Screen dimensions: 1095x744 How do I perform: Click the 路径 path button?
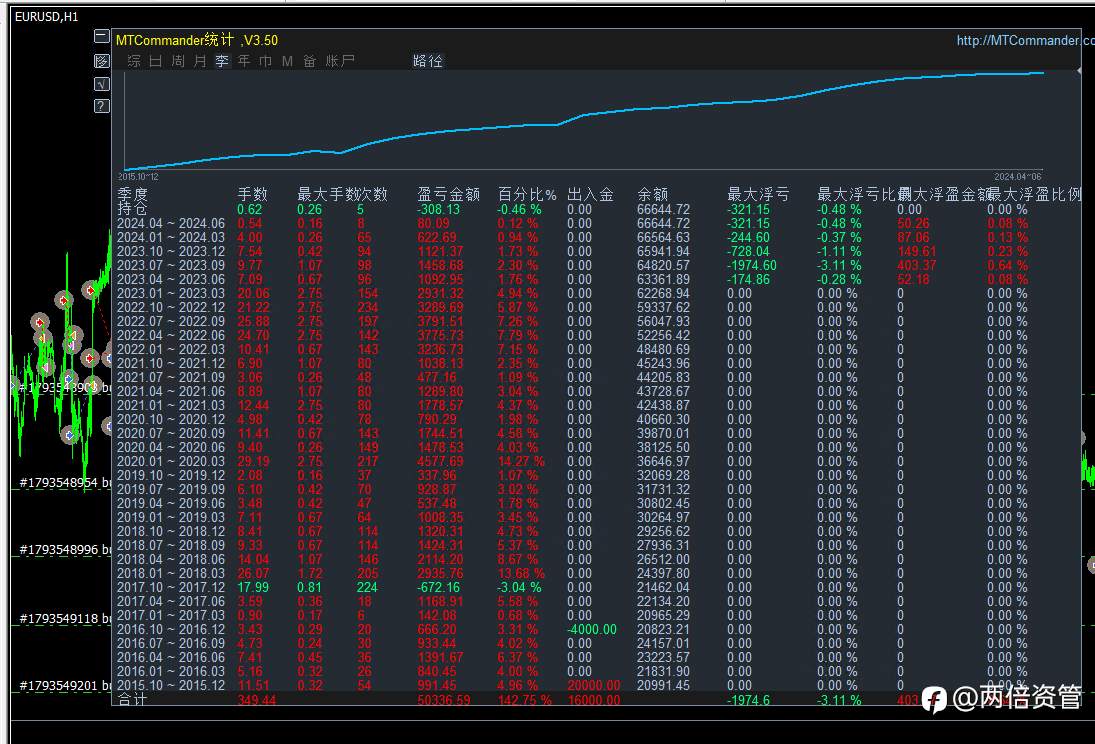(x=428, y=61)
